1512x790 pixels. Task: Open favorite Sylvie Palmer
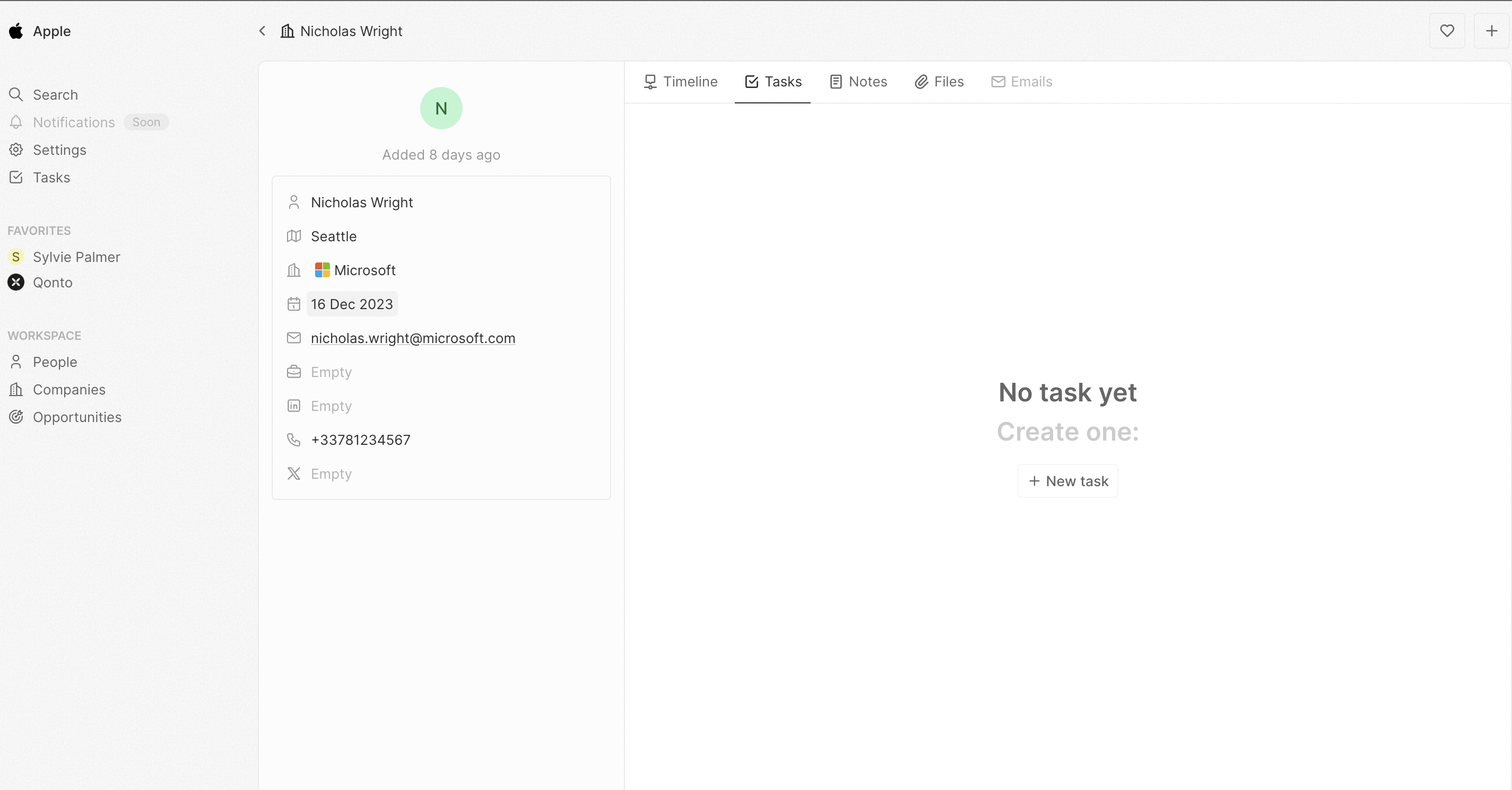(x=76, y=257)
